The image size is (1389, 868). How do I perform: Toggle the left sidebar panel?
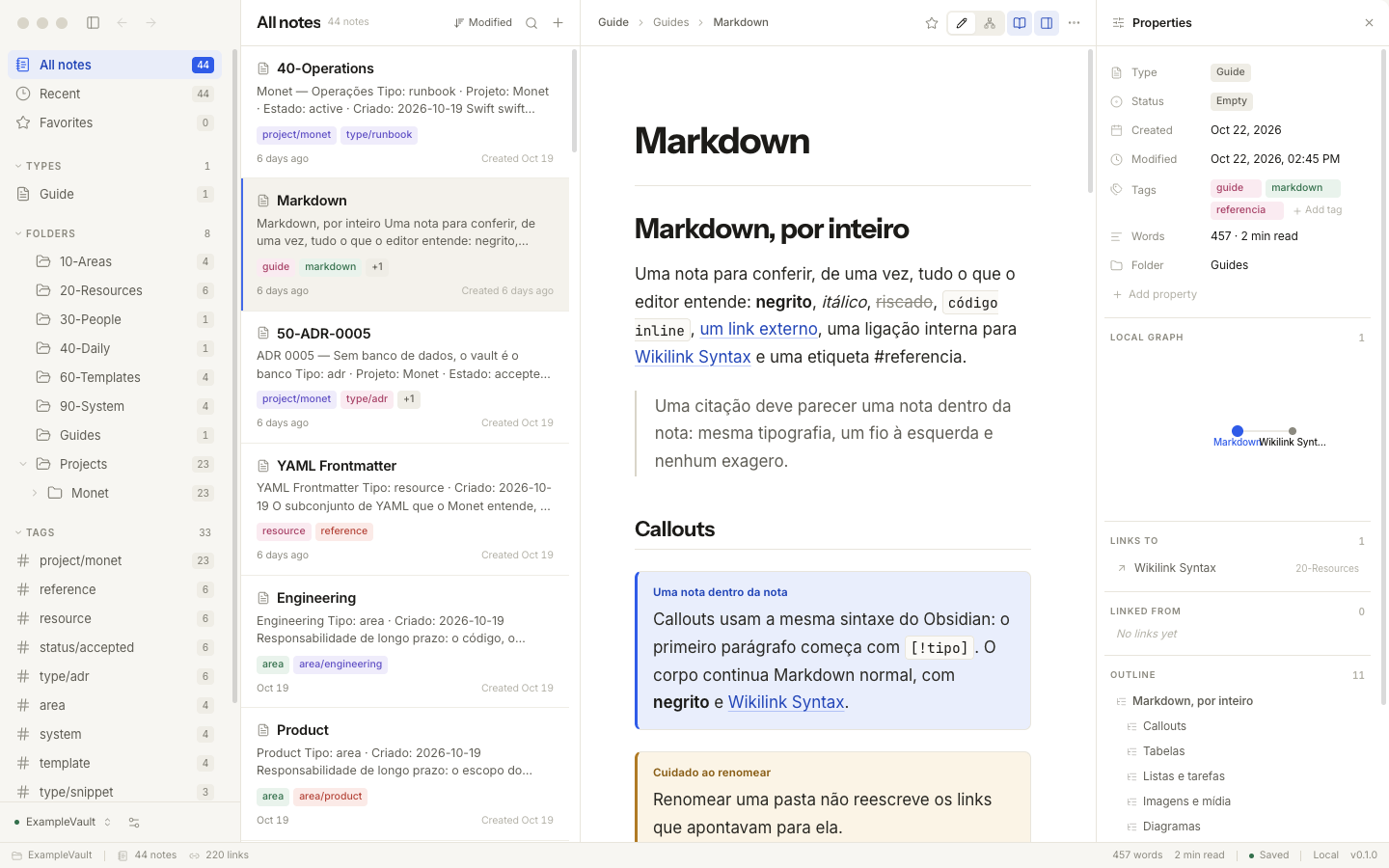coord(94,23)
